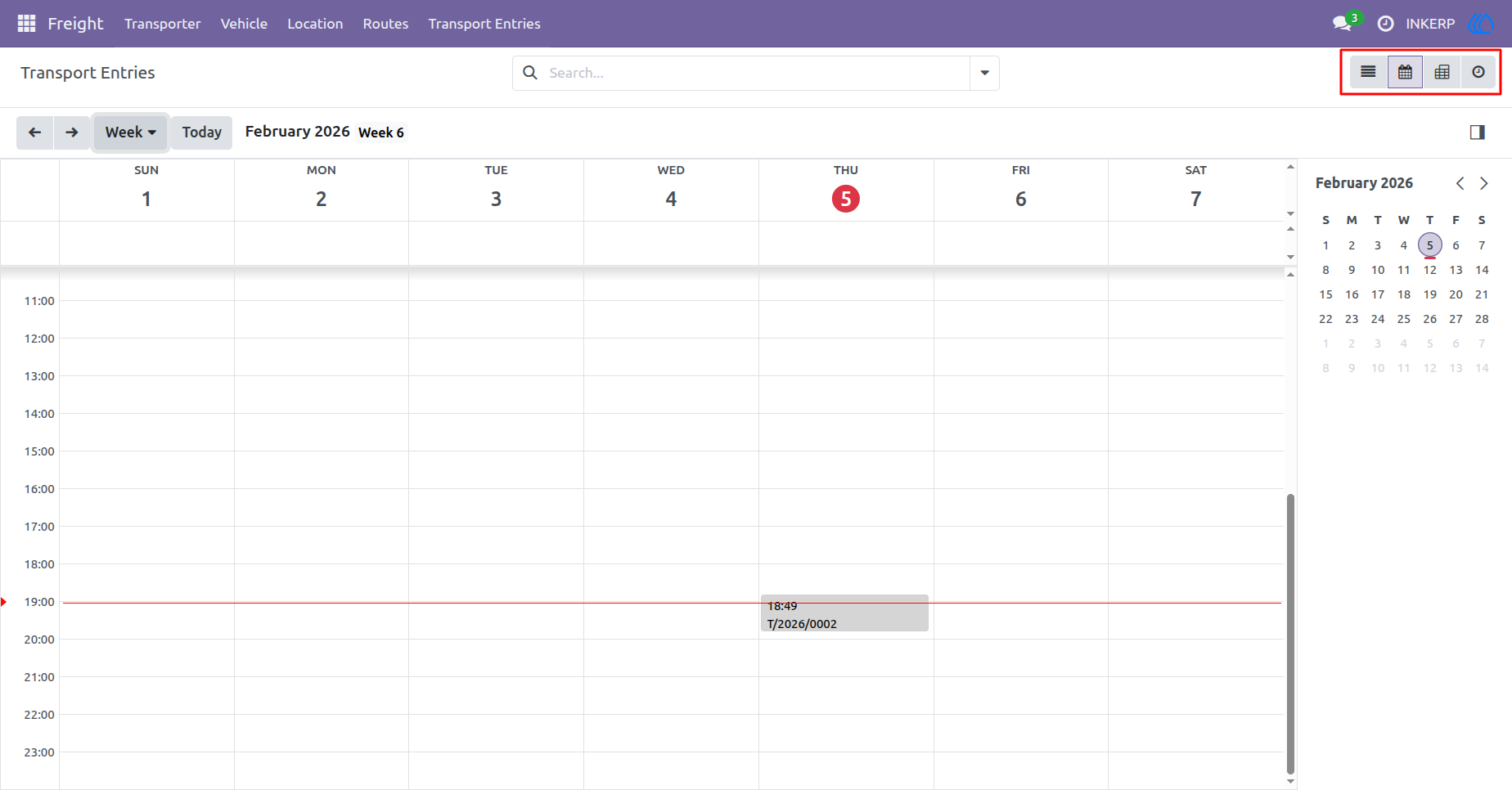Jump to Today in the calendar
Viewport: 1512px width, 790px height.
click(202, 132)
